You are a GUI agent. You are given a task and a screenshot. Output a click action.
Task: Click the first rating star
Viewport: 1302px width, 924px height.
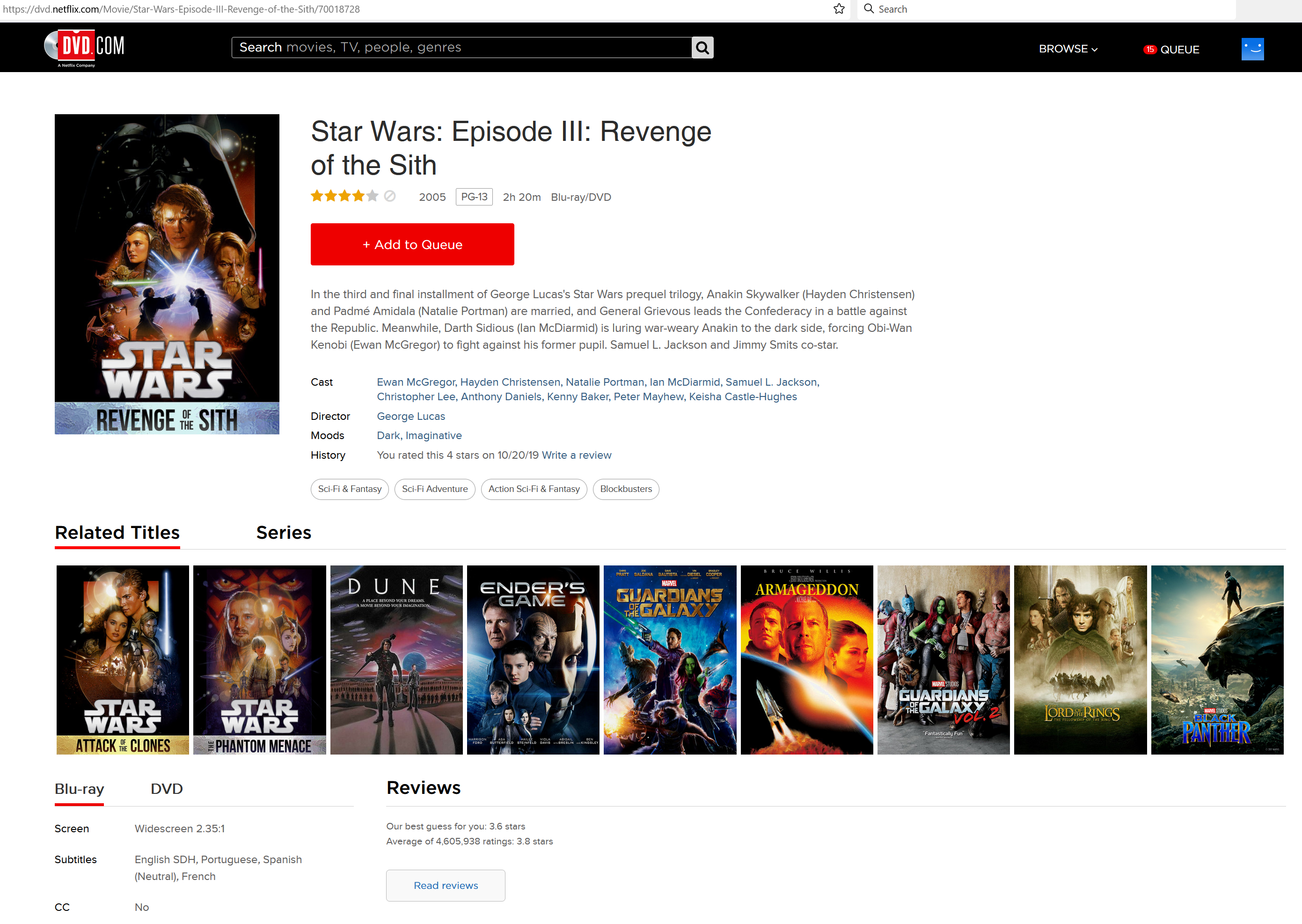(317, 196)
